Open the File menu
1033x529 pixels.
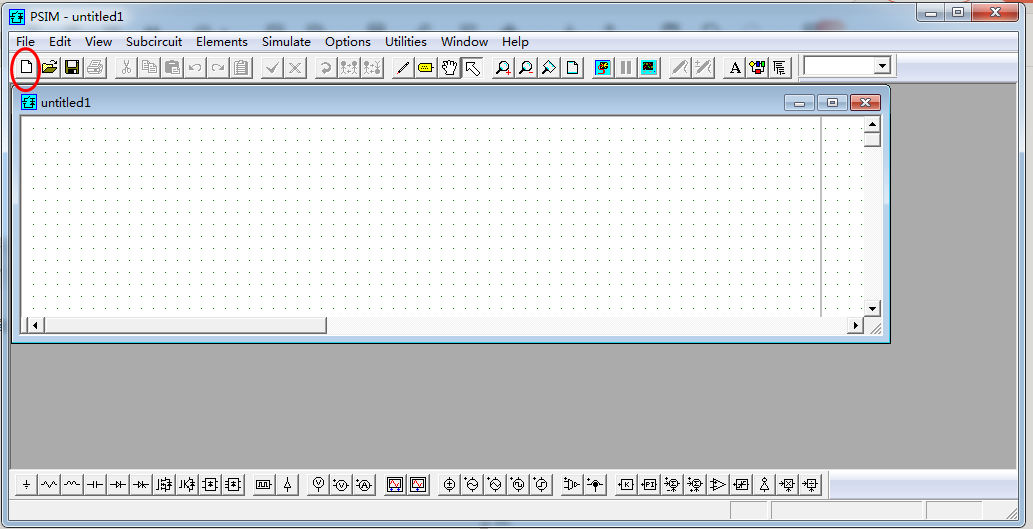[25, 42]
